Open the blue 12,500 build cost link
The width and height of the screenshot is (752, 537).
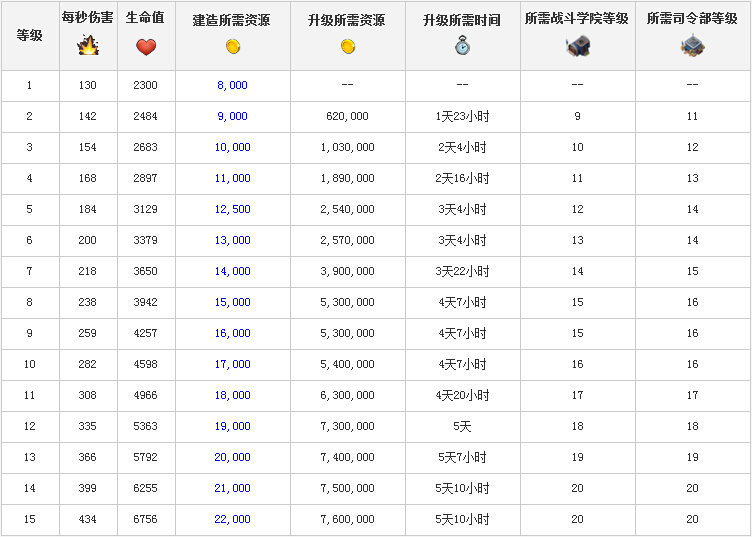tap(233, 210)
